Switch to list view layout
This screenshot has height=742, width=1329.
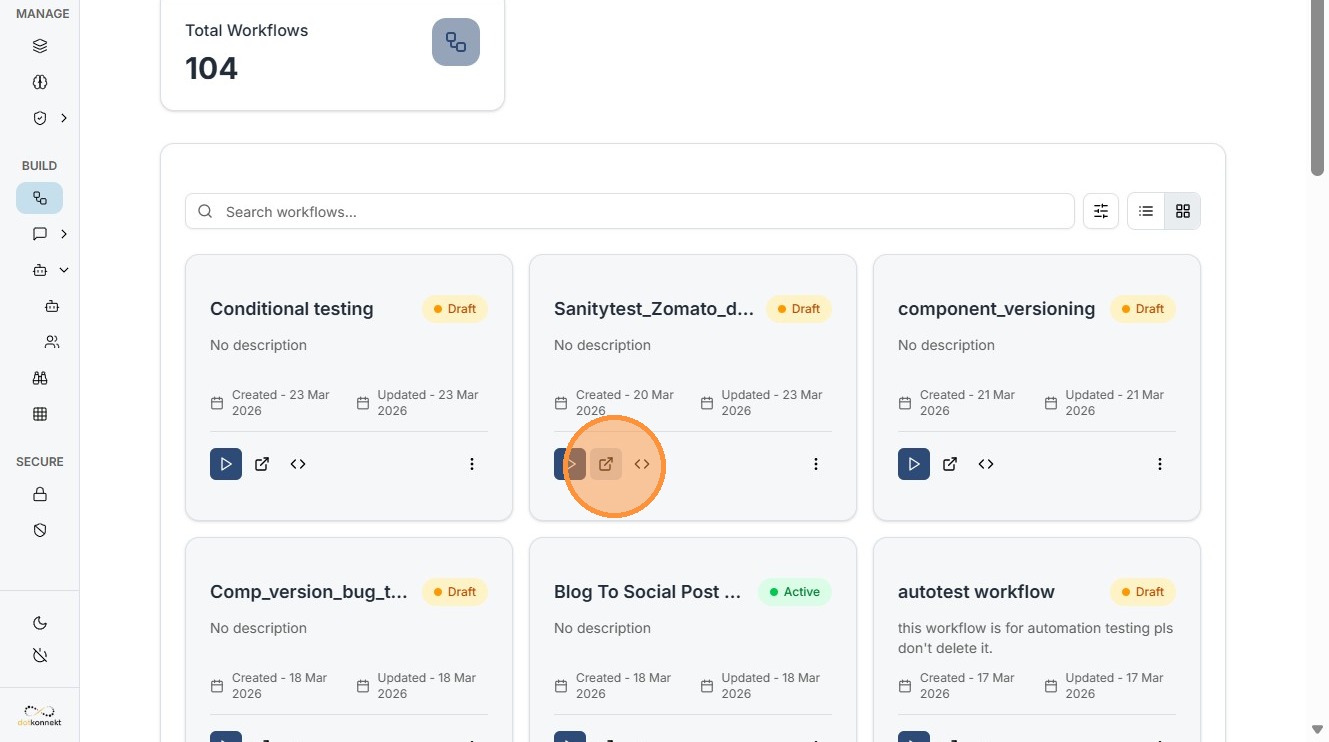click(1146, 211)
